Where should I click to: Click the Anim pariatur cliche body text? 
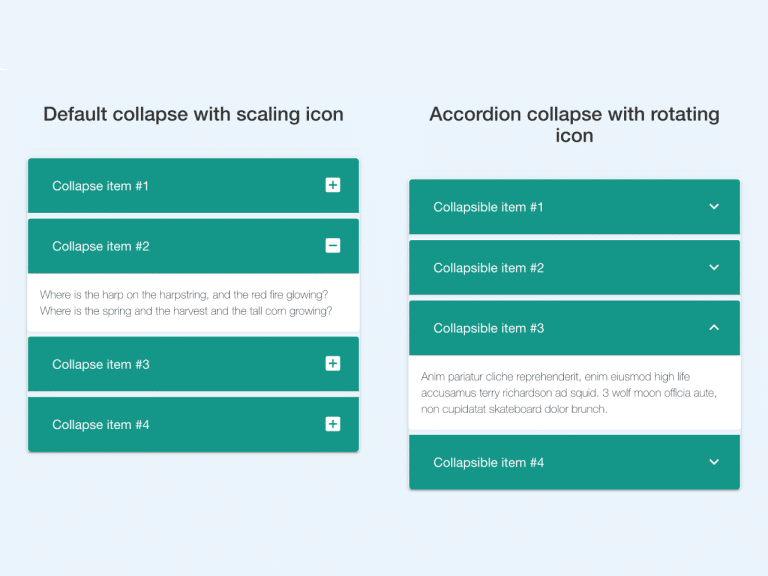pyautogui.click(x=568, y=392)
